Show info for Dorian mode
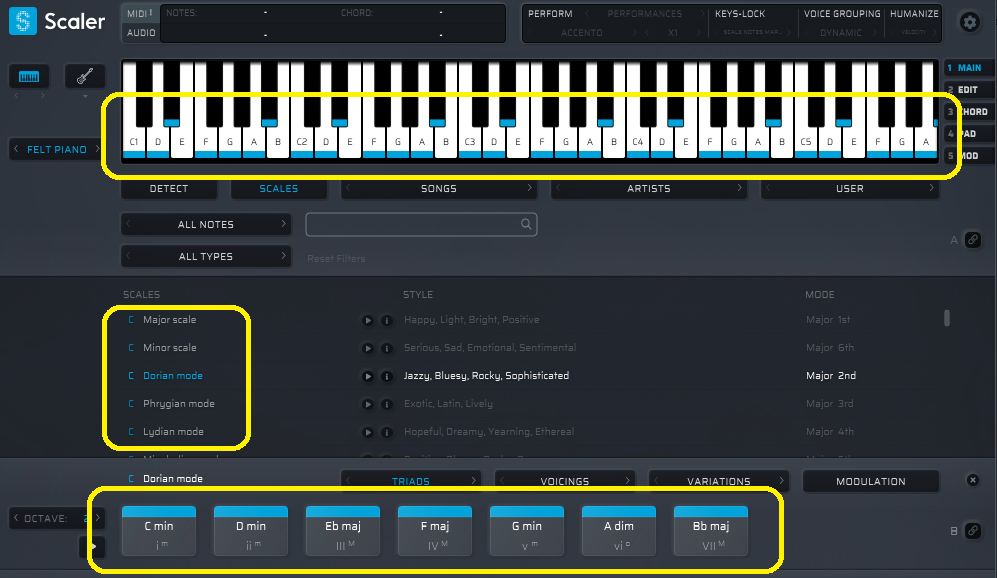 386,376
